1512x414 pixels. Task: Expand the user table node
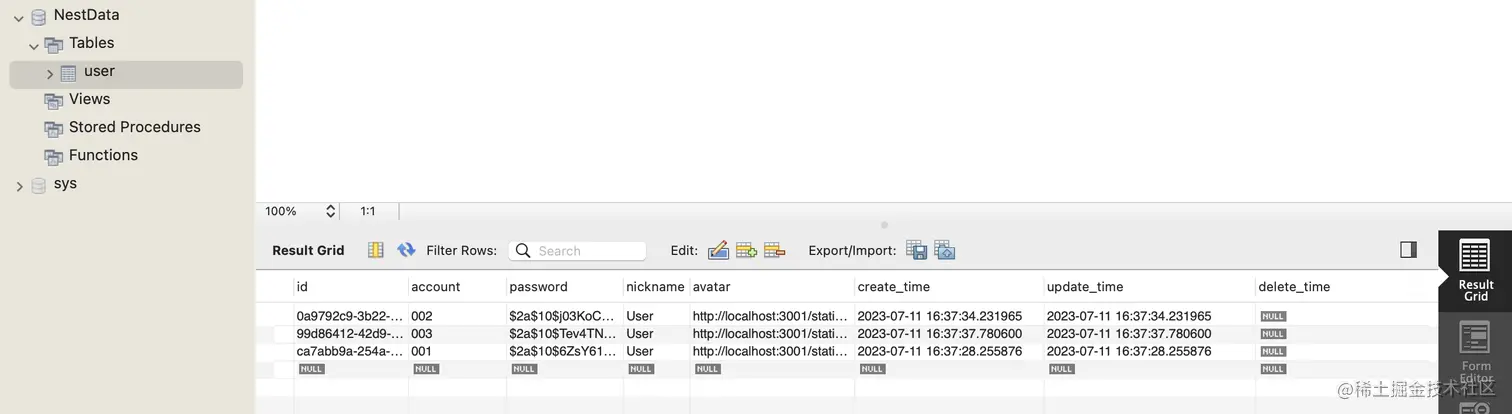(x=50, y=74)
